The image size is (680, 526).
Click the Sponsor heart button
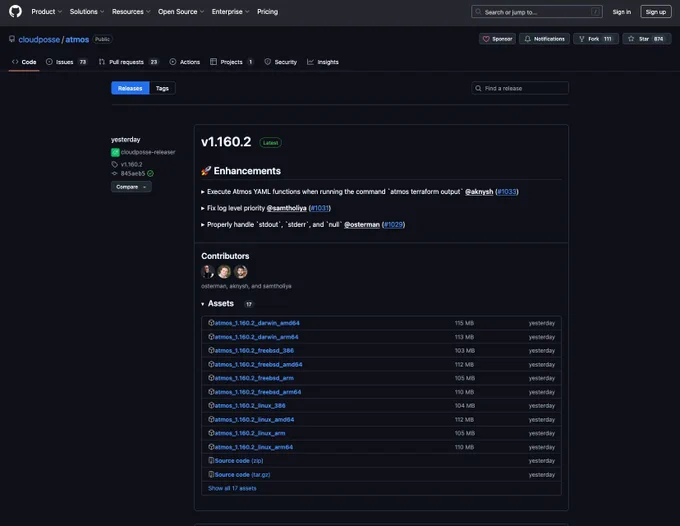tap(497, 39)
